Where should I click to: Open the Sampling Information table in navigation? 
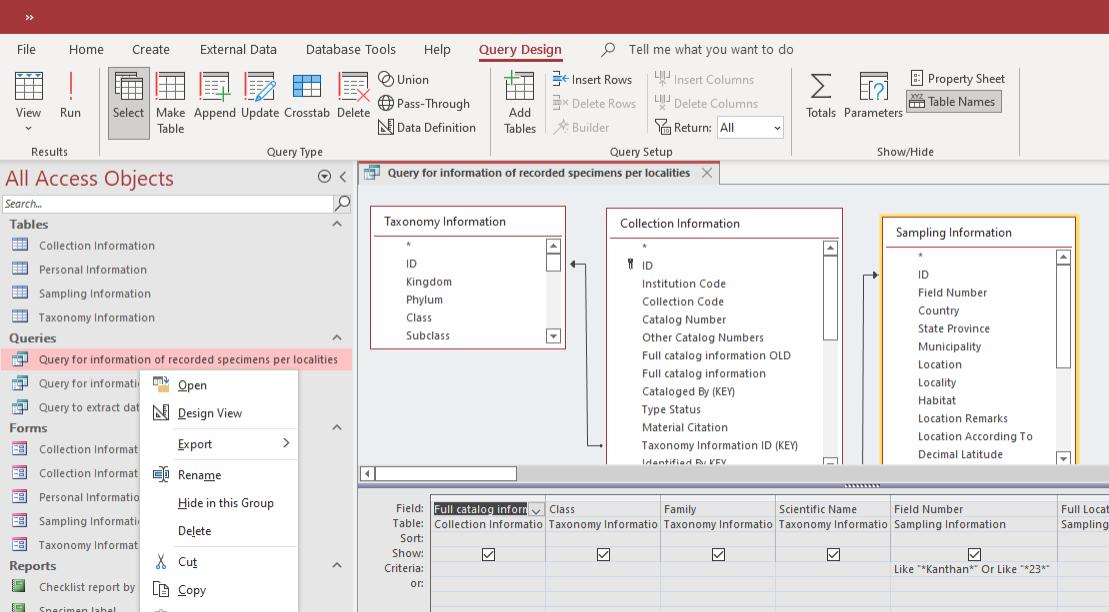pos(95,294)
